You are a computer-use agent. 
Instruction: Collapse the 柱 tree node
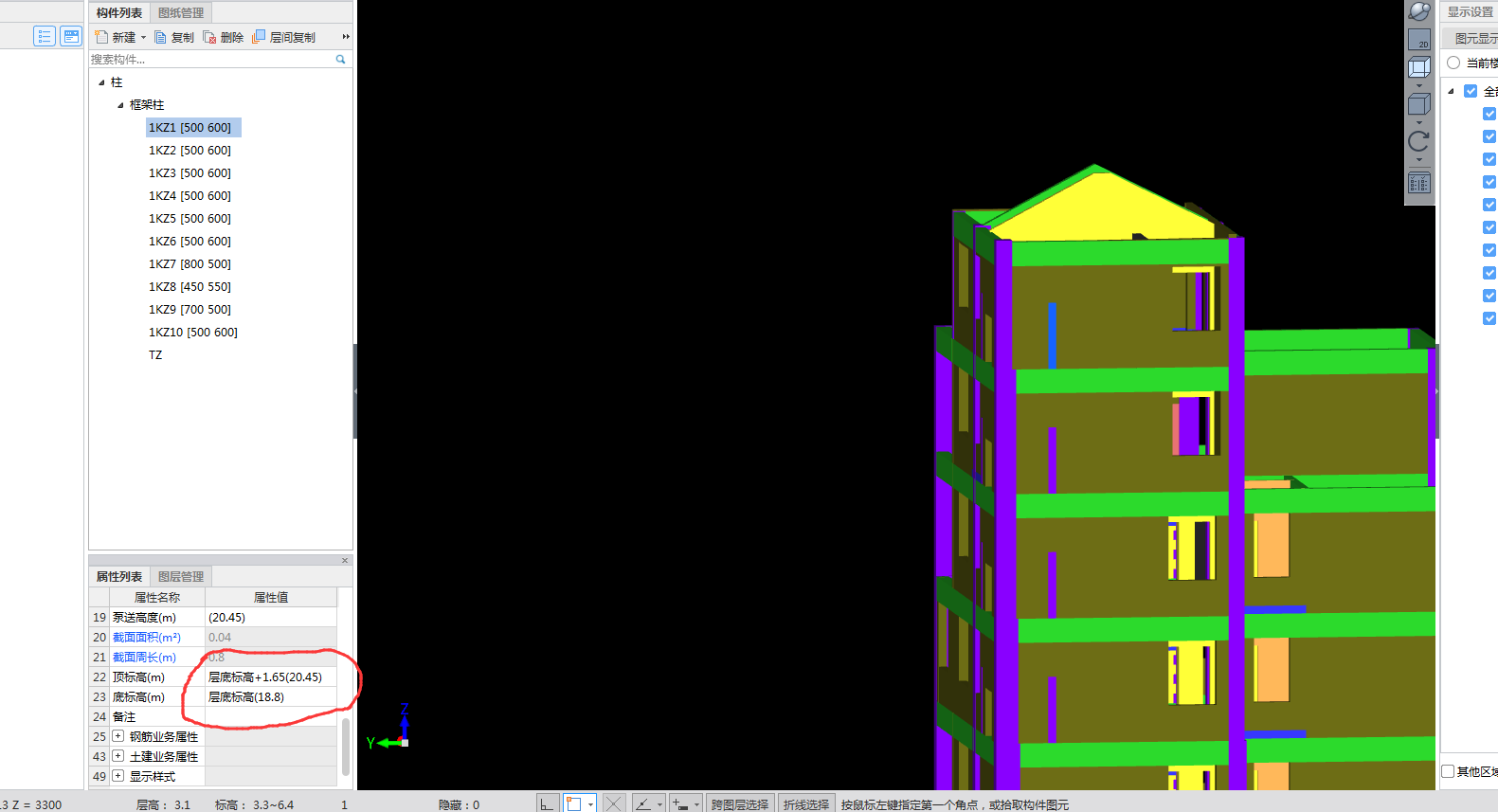pos(101,82)
